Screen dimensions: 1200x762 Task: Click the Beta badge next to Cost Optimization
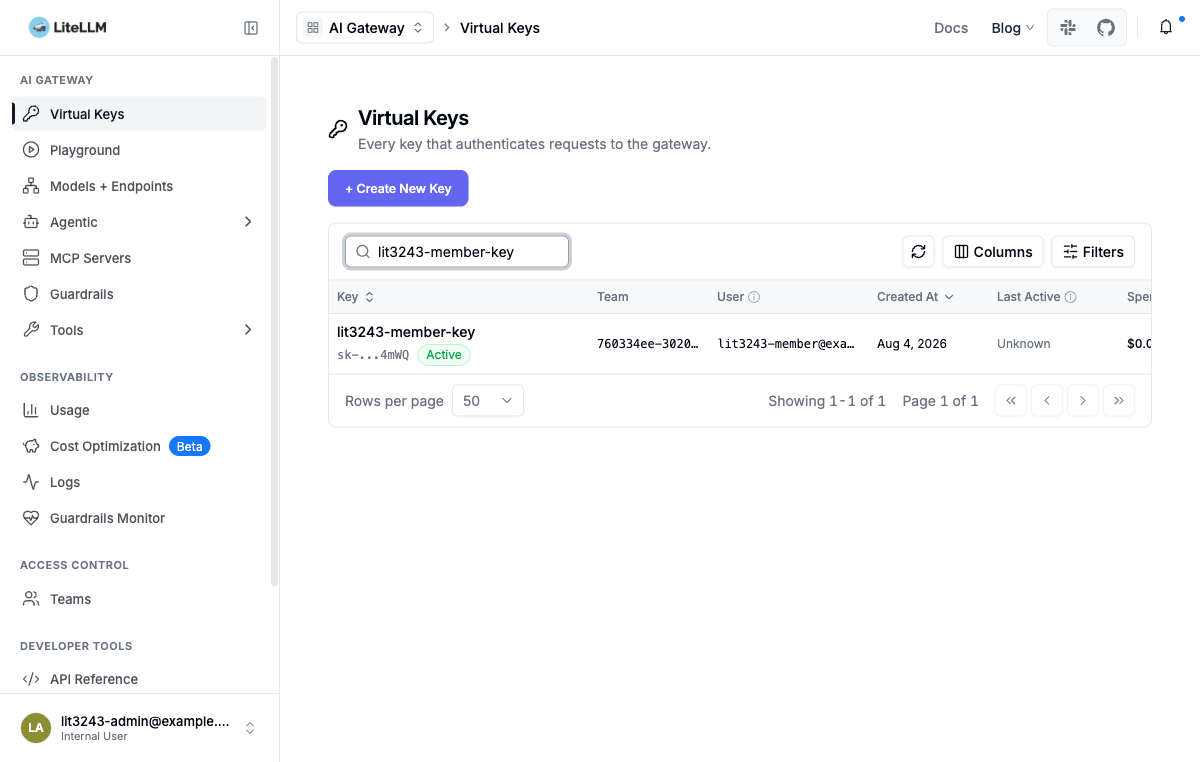190,446
